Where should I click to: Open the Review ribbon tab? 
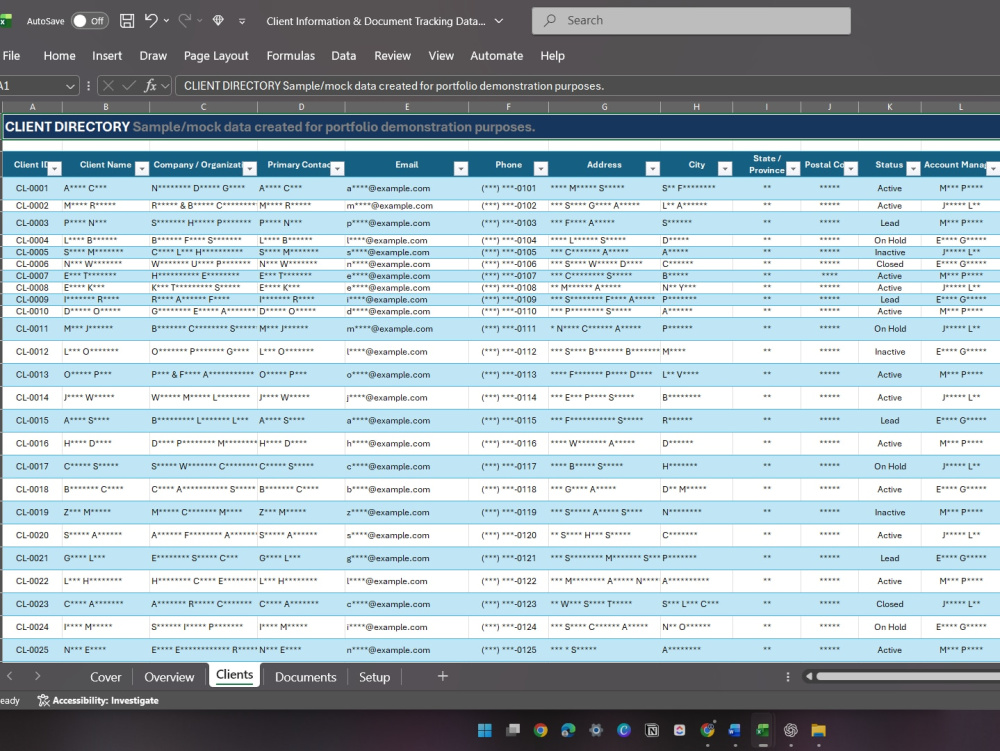[x=392, y=56]
